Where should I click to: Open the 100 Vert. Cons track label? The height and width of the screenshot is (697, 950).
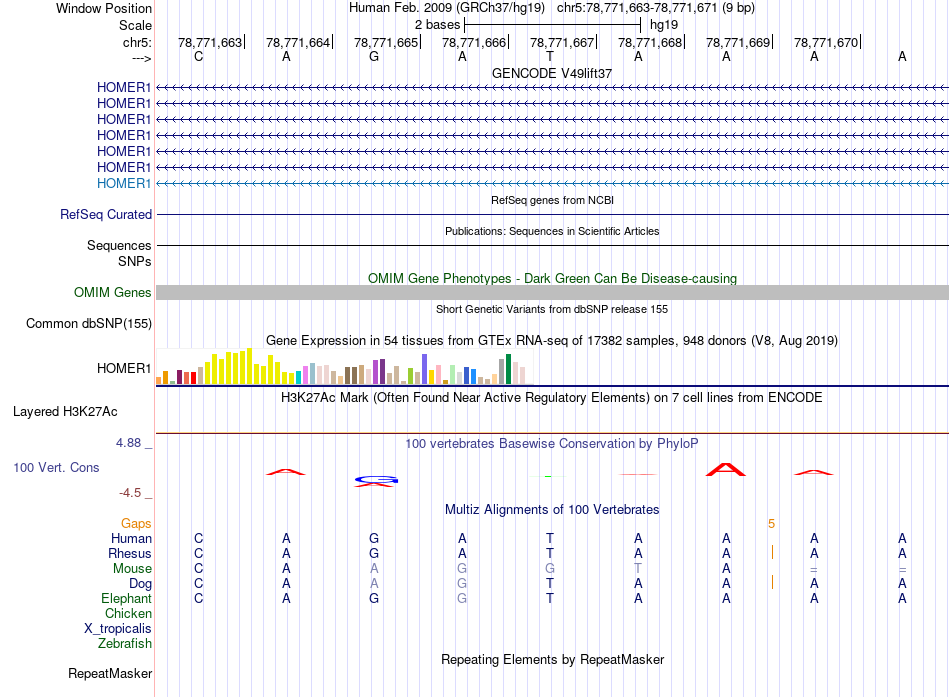point(57,467)
